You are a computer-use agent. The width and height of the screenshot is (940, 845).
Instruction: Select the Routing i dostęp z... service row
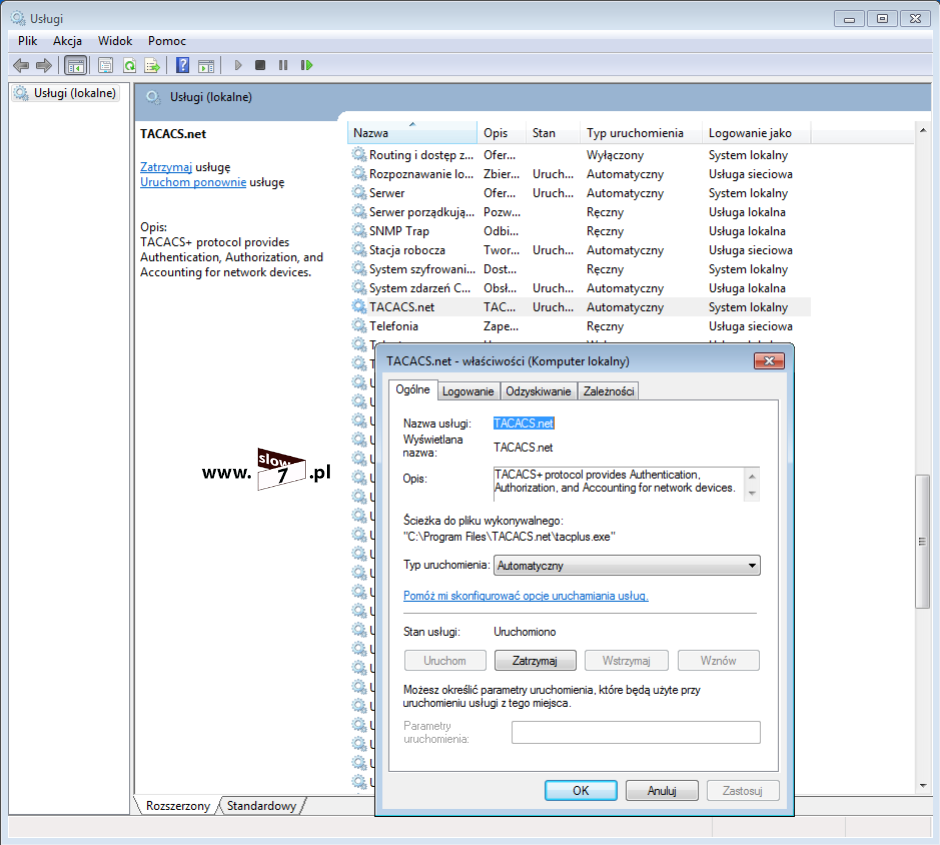(579, 155)
